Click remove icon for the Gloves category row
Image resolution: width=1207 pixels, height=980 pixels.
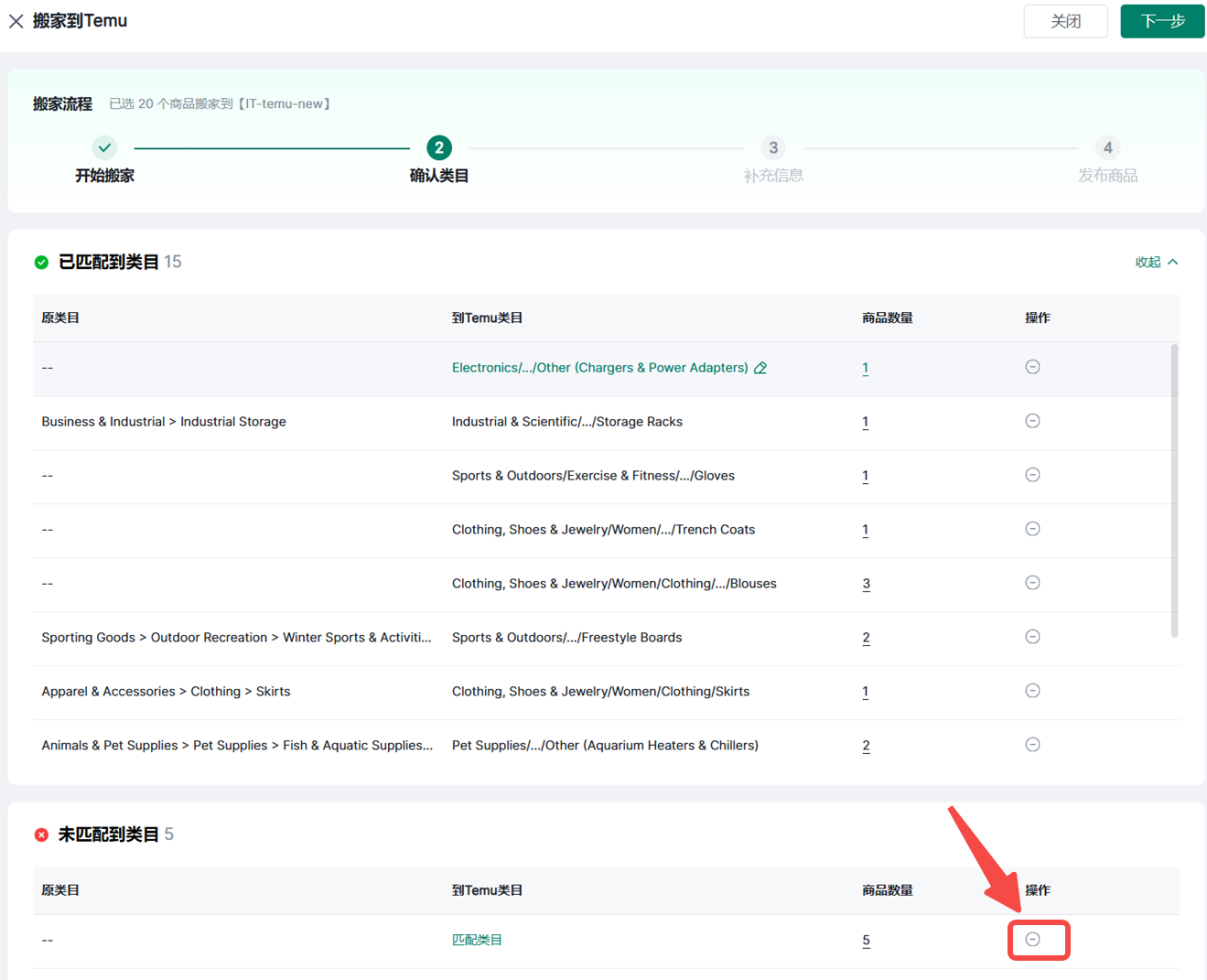click(1032, 475)
